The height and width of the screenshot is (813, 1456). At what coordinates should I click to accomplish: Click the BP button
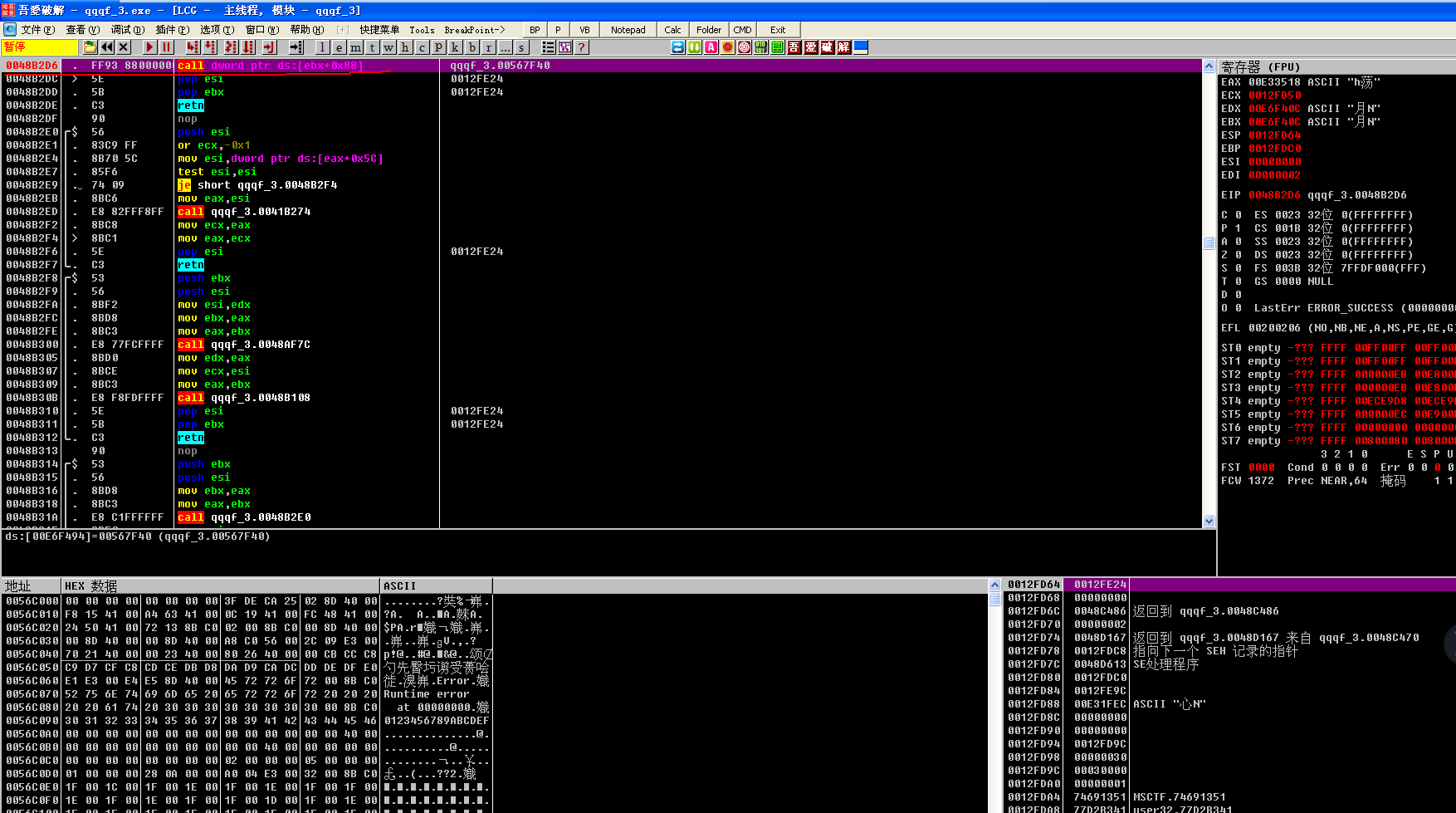[x=535, y=30]
